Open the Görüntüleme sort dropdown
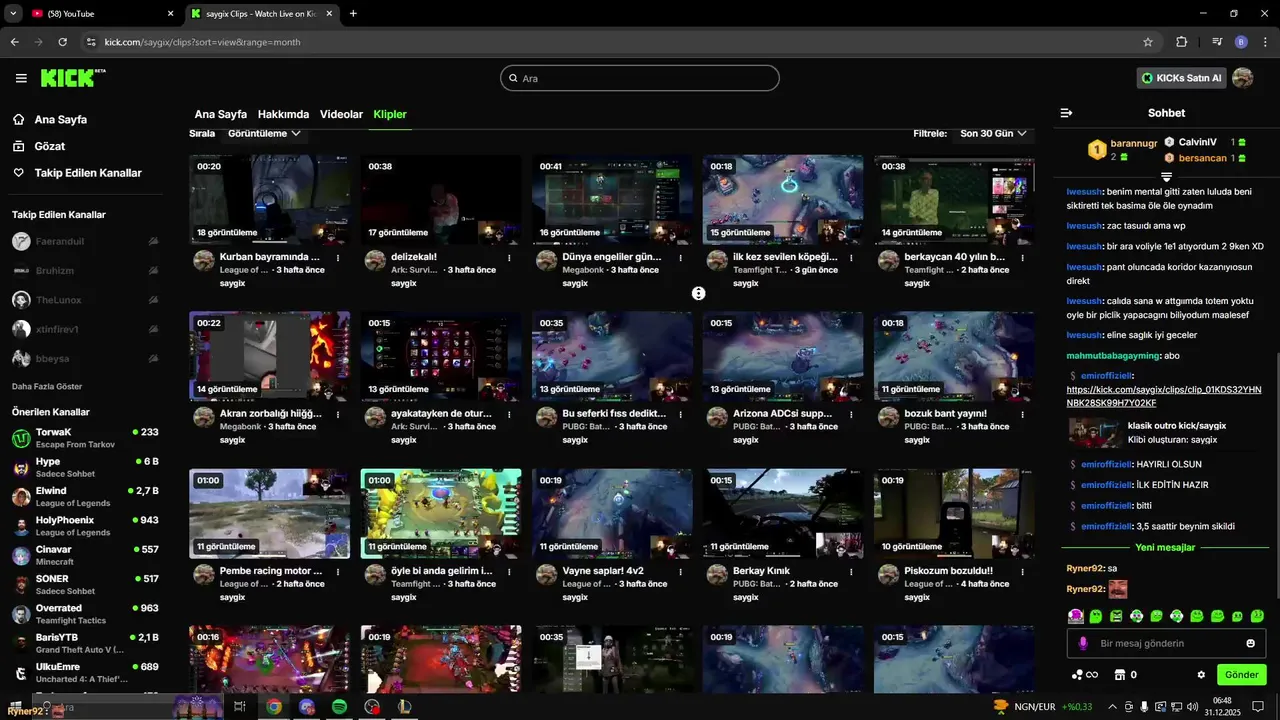This screenshot has width=1280, height=720. pos(264,133)
